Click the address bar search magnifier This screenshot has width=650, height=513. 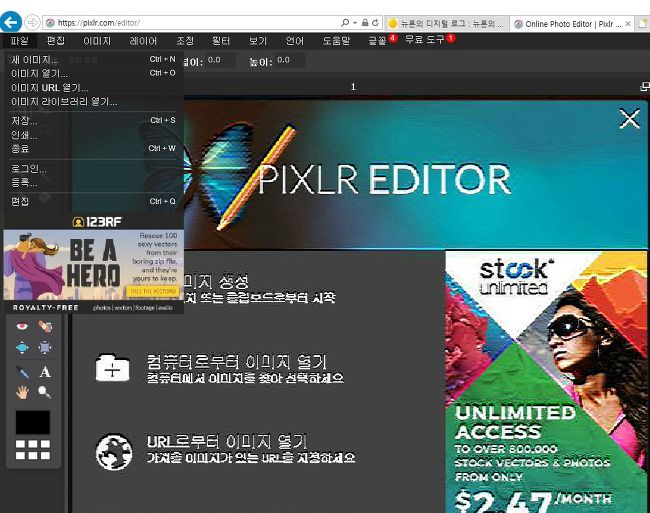pos(345,23)
